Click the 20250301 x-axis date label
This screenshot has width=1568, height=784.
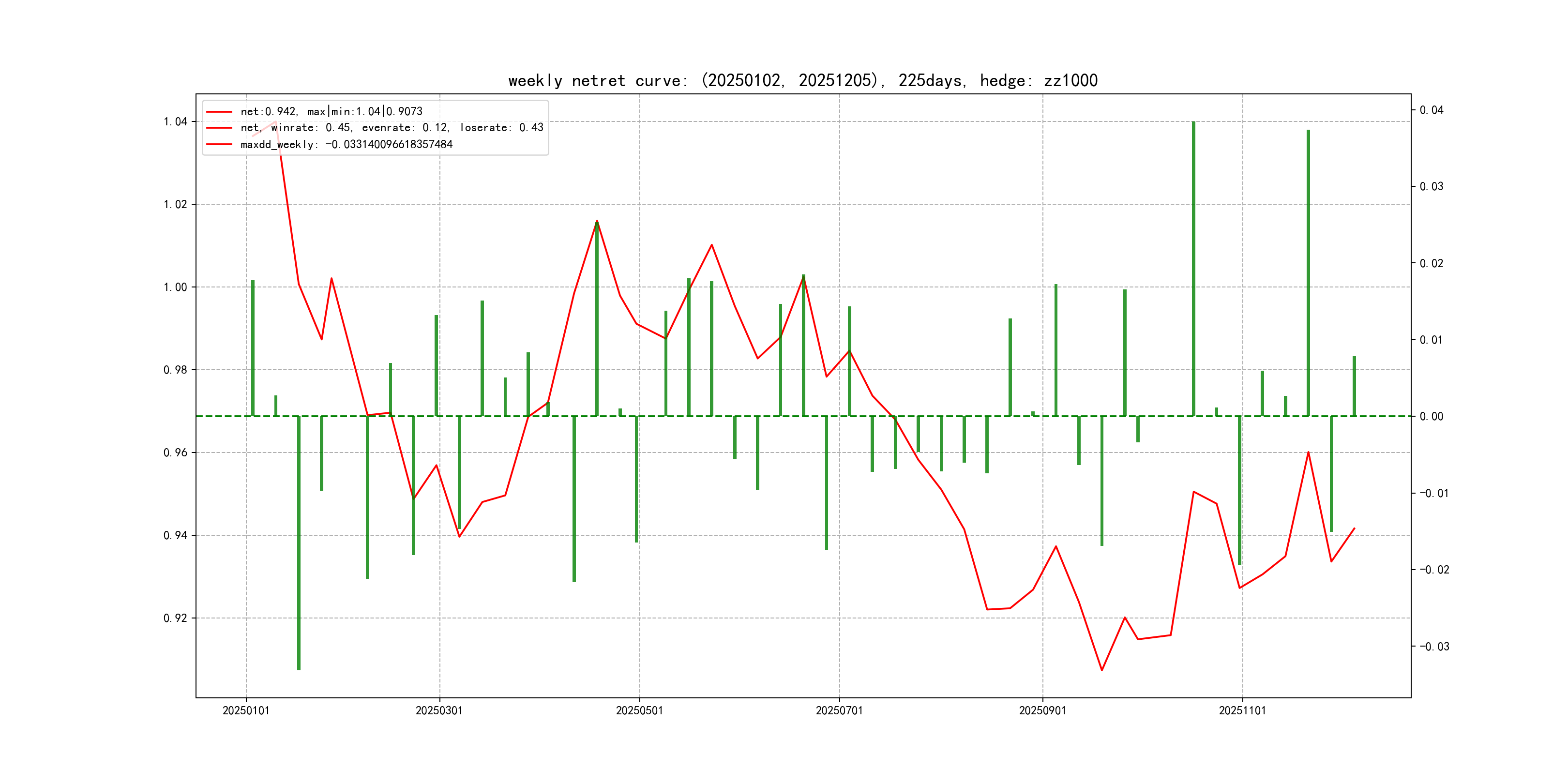pyautogui.click(x=439, y=710)
